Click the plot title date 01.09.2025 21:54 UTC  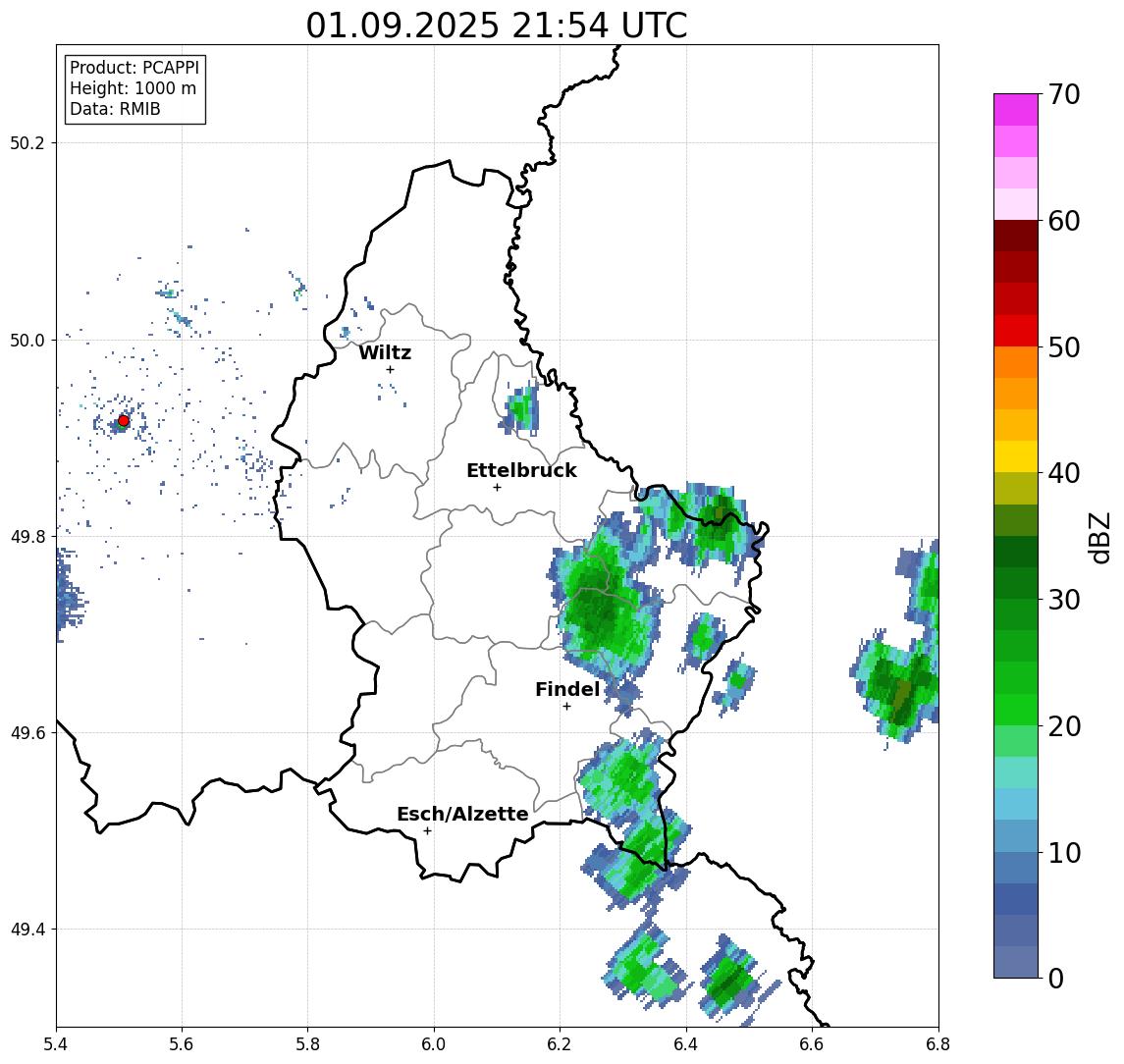[497, 26]
